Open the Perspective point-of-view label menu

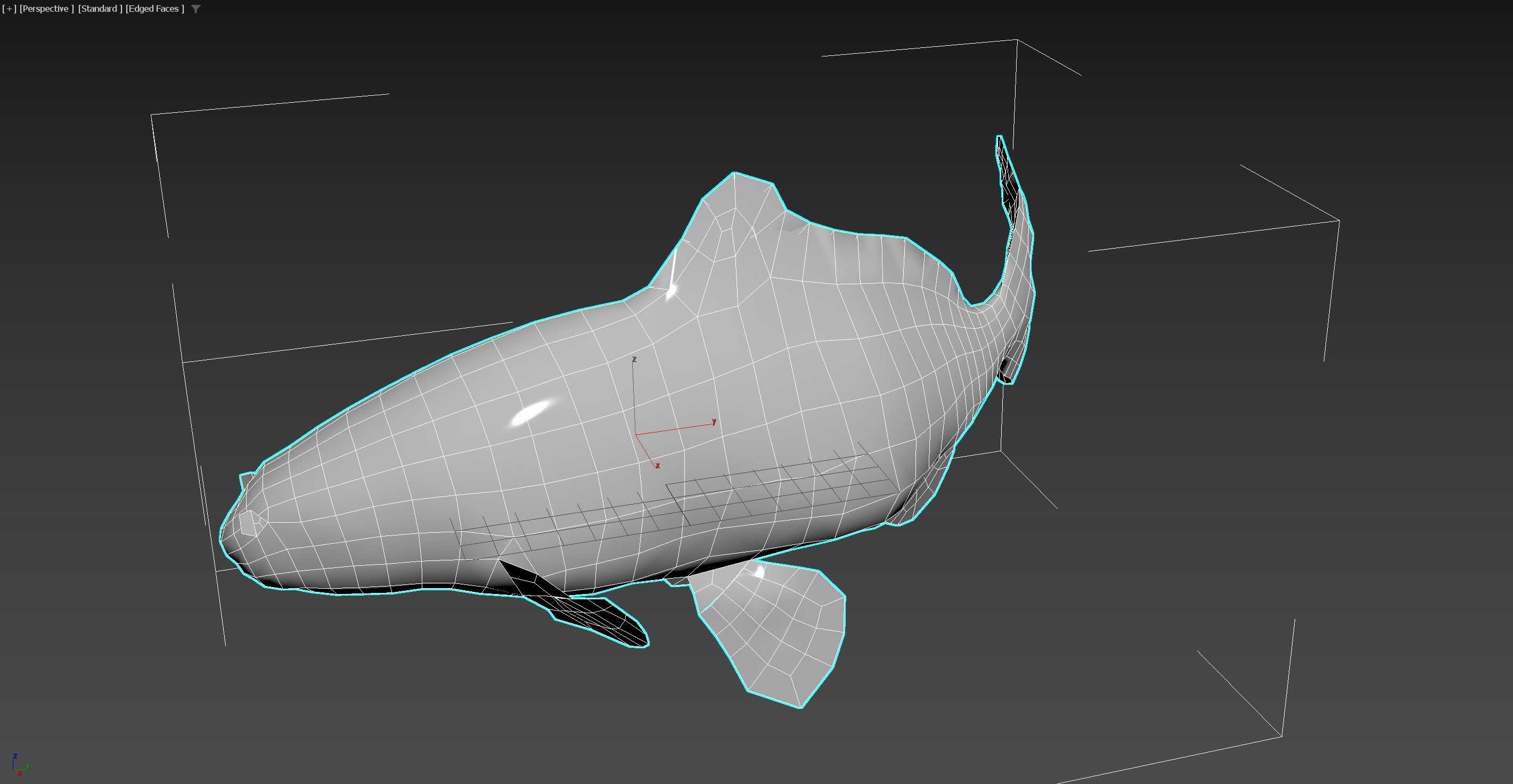(x=46, y=9)
